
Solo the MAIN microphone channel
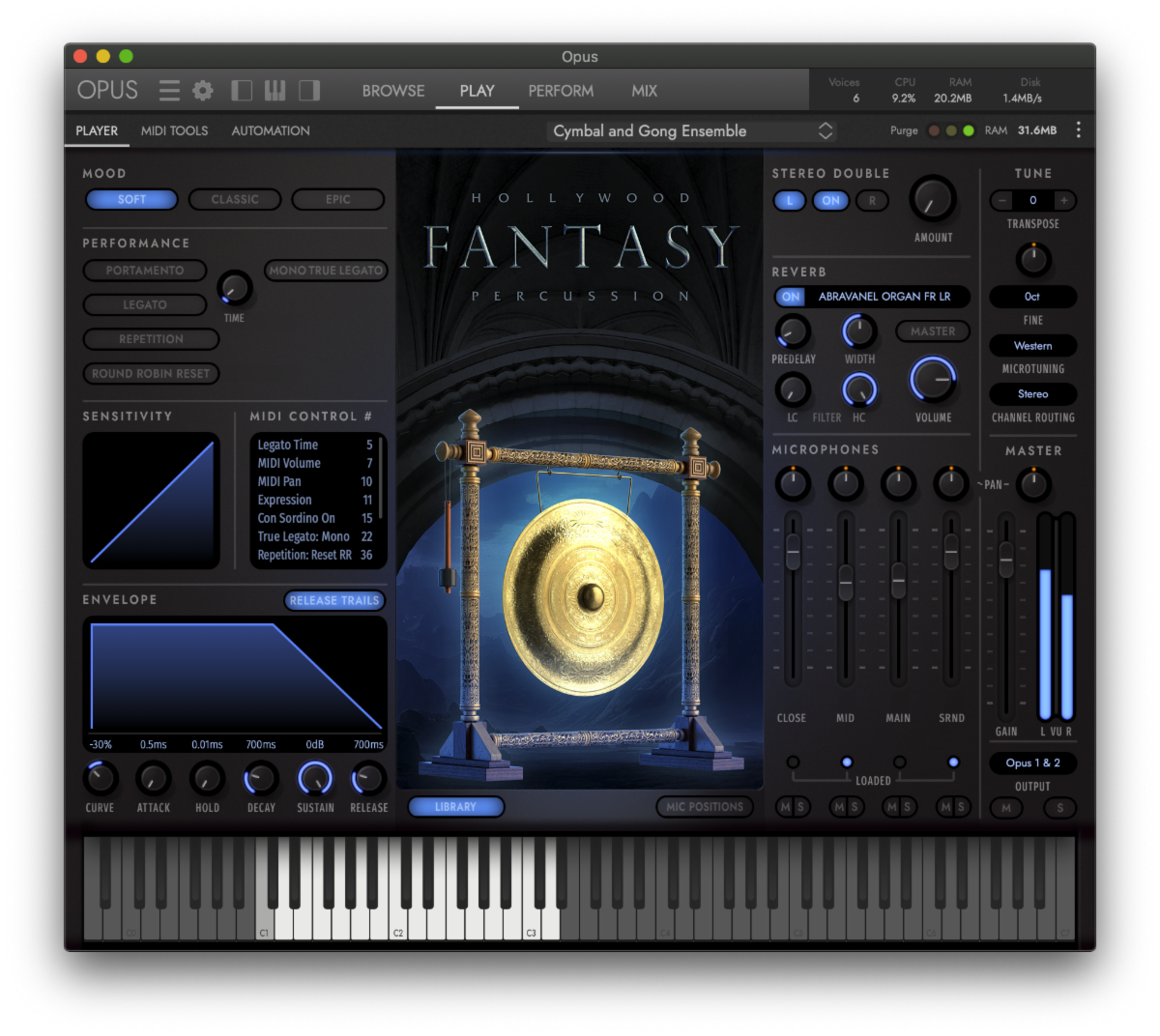[x=907, y=807]
